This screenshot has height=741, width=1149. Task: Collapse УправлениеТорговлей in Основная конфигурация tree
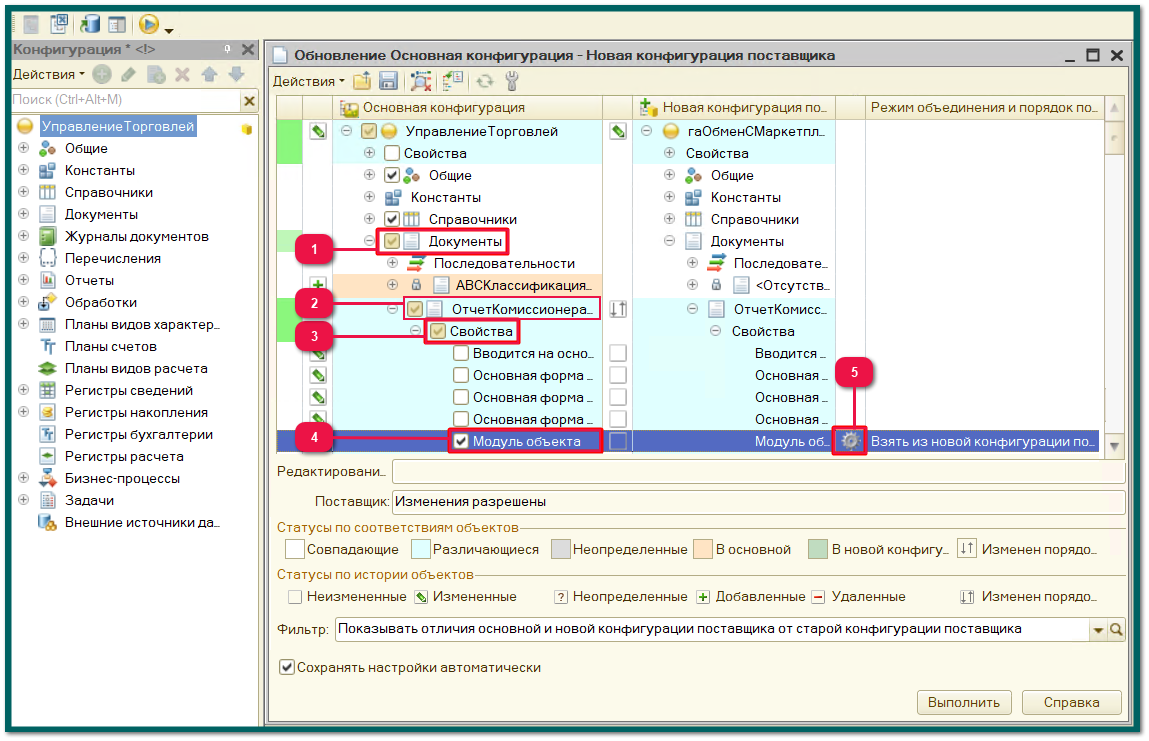(346, 131)
